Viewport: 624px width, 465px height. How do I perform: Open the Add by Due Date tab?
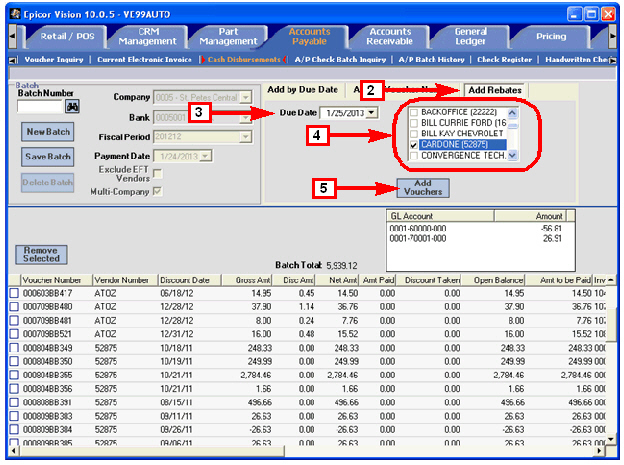coord(302,90)
